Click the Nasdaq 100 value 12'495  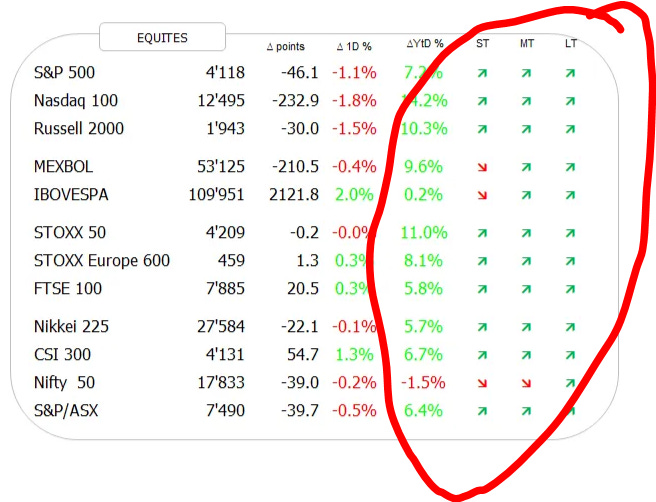click(221, 100)
